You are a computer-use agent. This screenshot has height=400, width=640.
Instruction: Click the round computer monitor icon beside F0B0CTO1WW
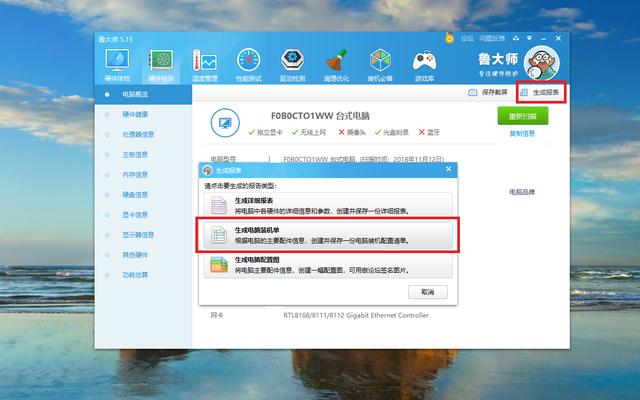pos(225,122)
